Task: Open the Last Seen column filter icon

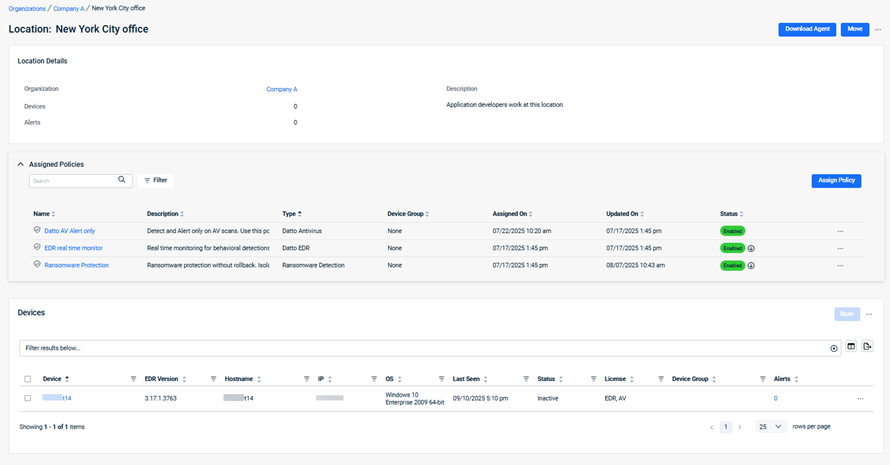Action: click(x=526, y=379)
